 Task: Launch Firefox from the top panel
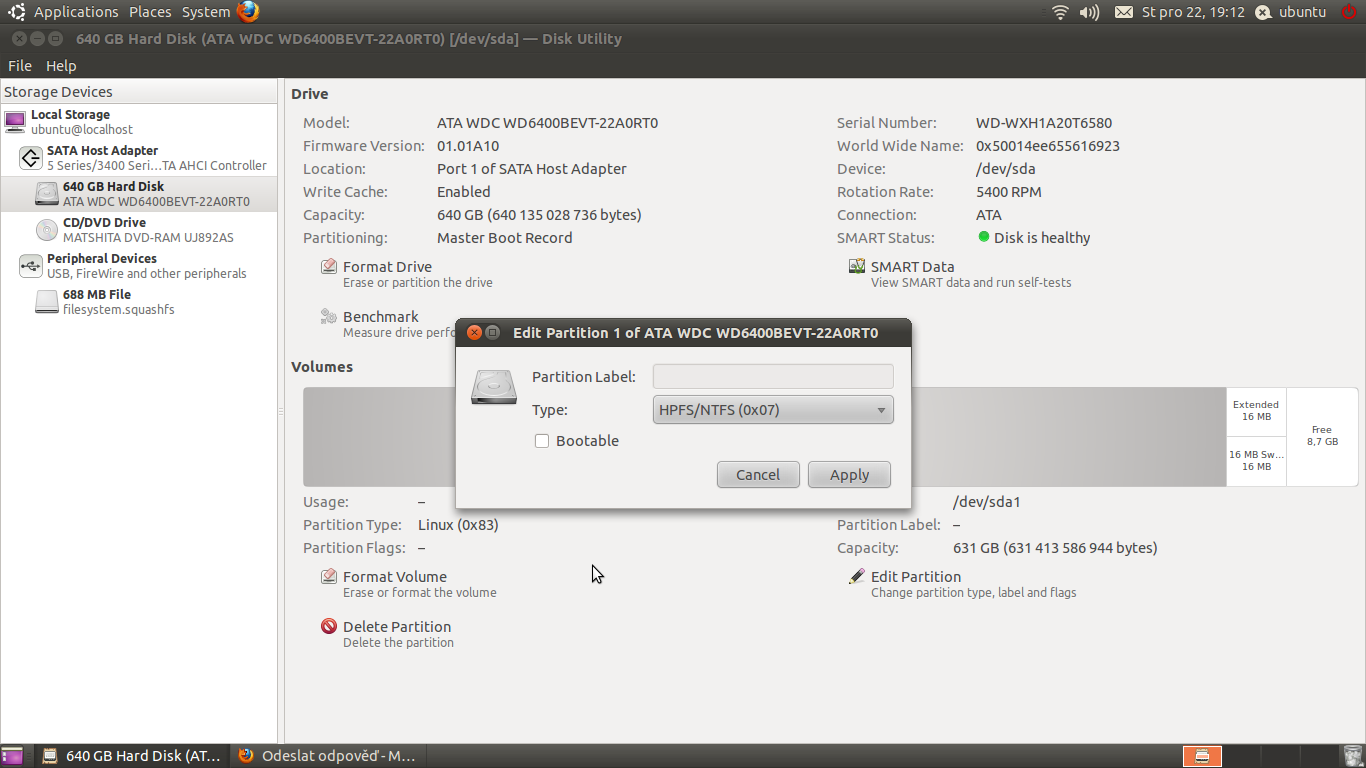(248, 12)
